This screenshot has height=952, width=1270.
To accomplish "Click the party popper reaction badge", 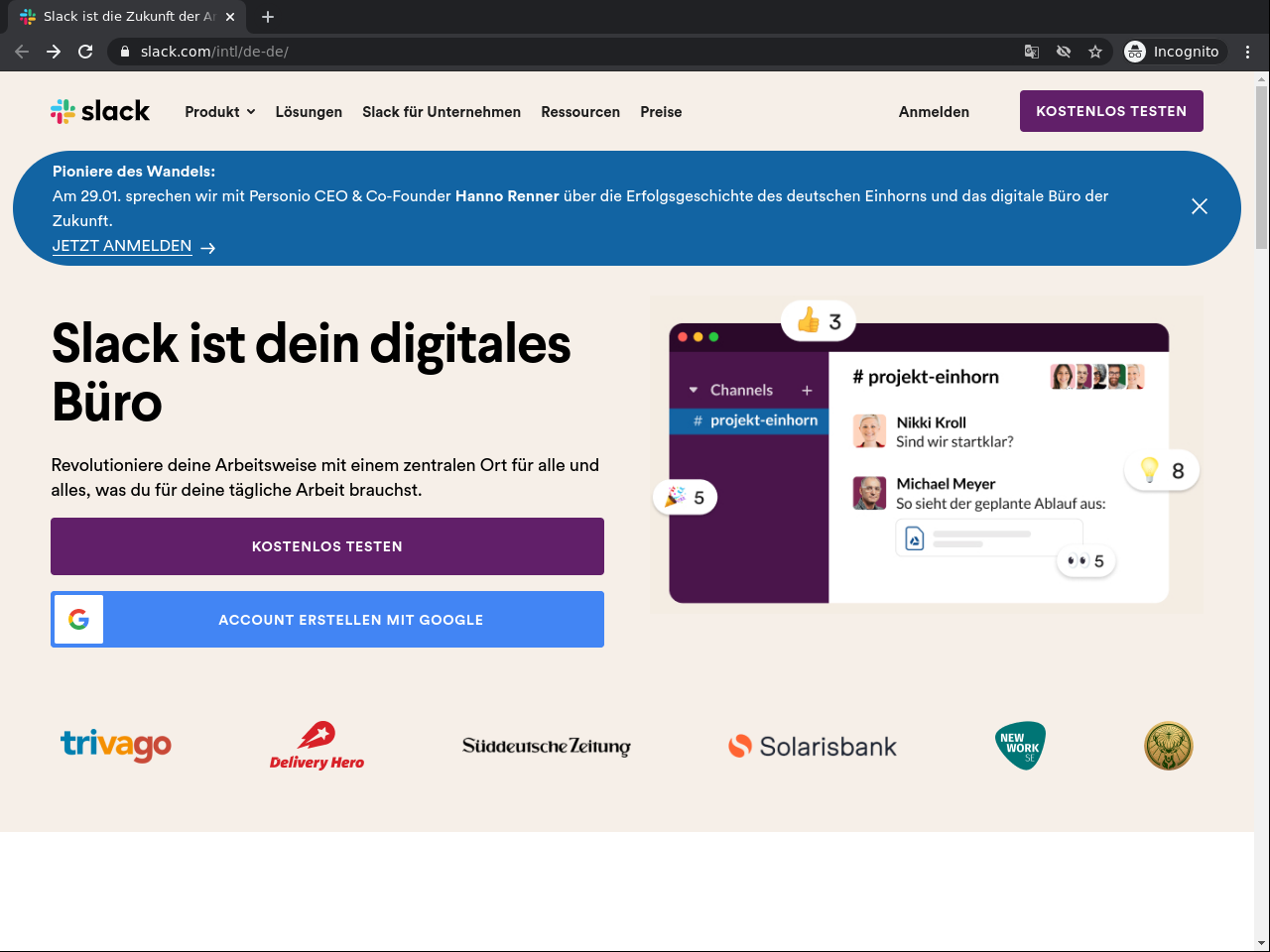I will click(685, 497).
